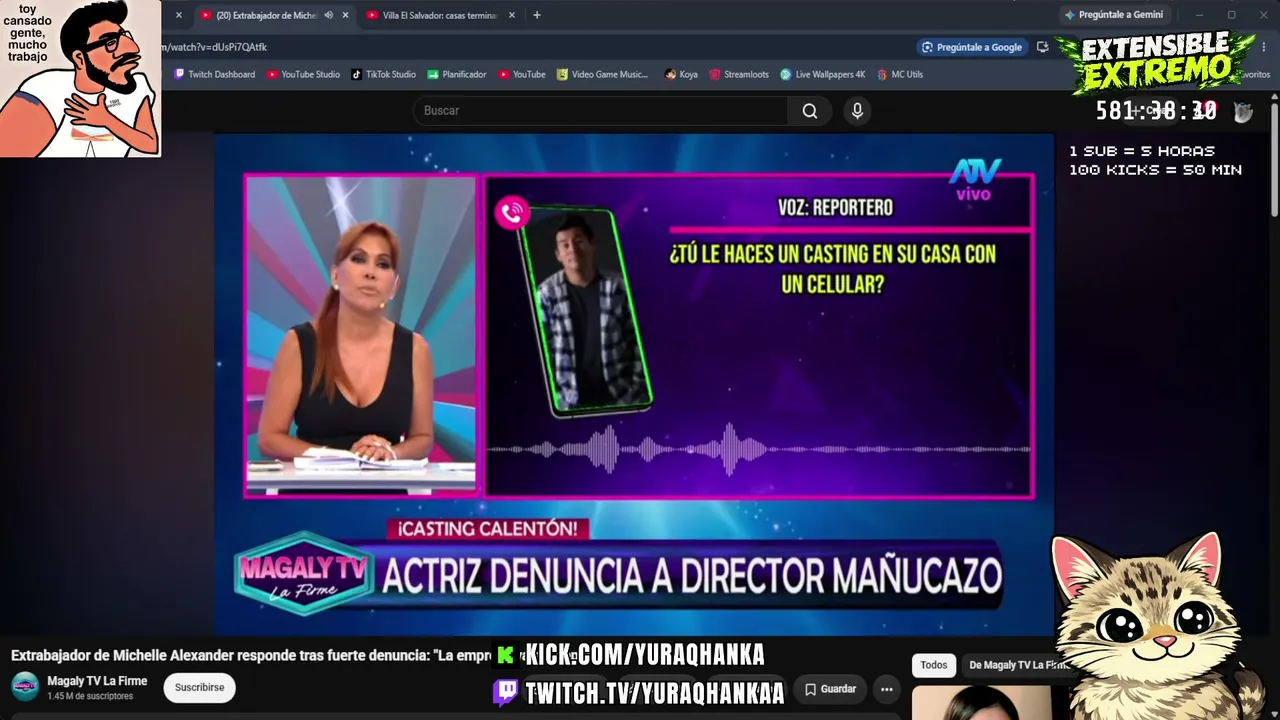The width and height of the screenshot is (1280, 720).
Task: Open the TikTok Studio bookmark
Action: point(383,74)
